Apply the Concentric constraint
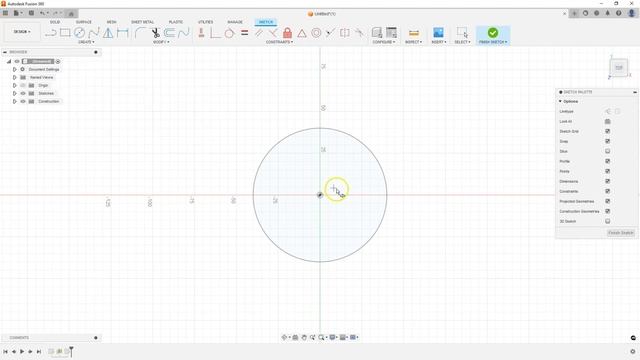 pyautogui.click(x=316, y=33)
